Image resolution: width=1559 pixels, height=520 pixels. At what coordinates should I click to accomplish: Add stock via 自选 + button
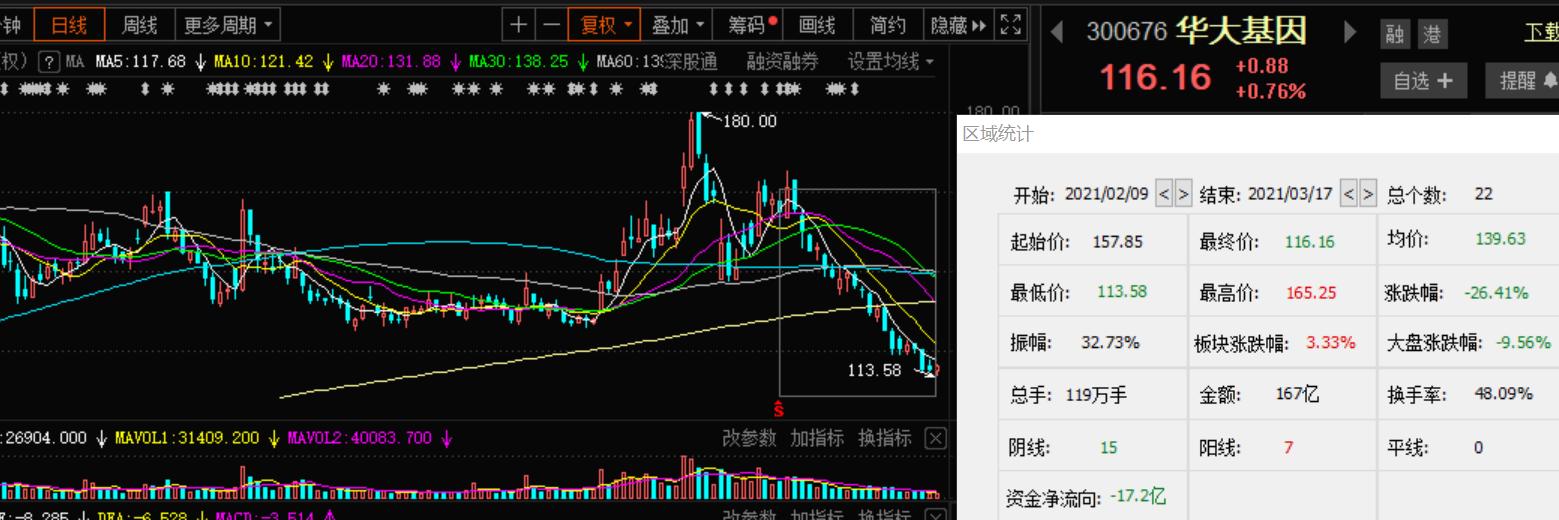coord(1424,81)
